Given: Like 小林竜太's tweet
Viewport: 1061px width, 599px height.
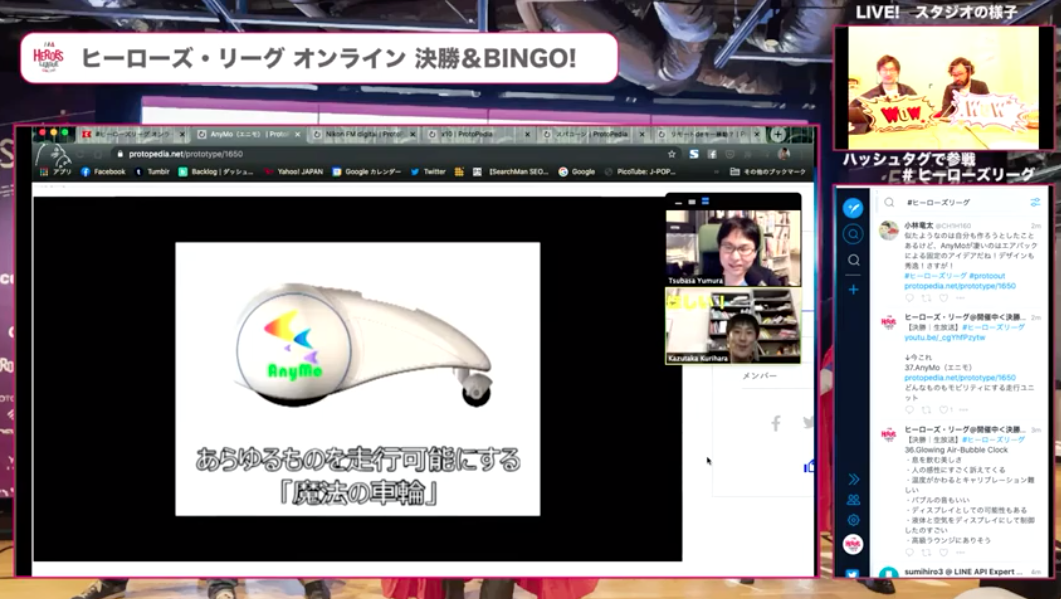Looking at the screenshot, I should point(944,298).
